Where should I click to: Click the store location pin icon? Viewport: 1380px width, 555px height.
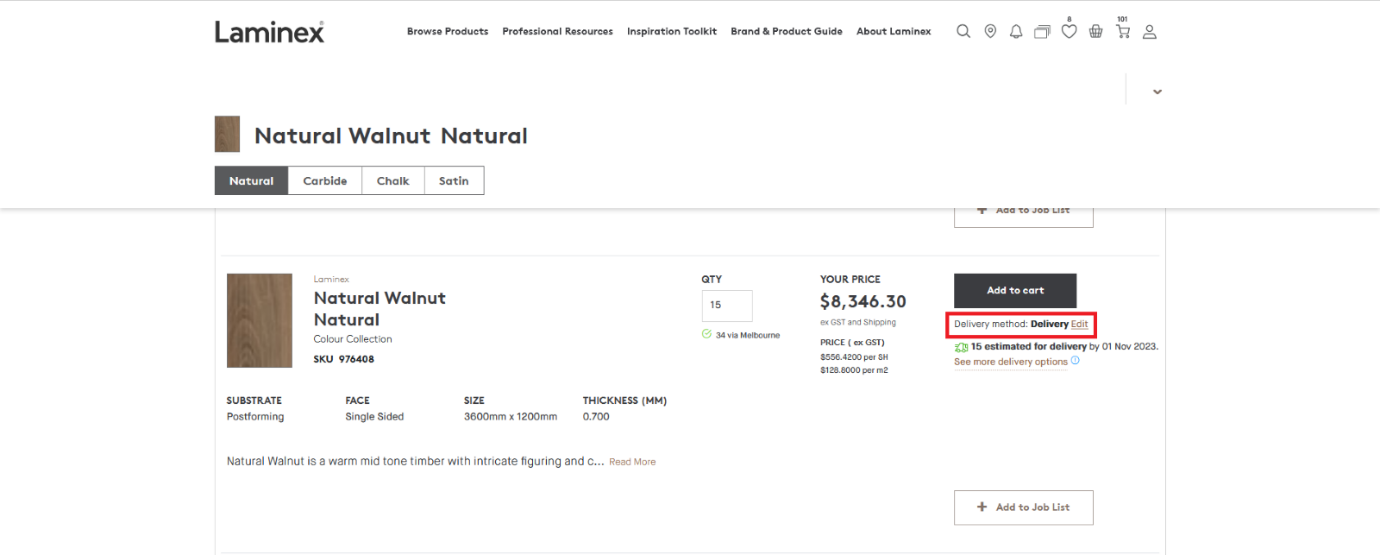coord(990,31)
